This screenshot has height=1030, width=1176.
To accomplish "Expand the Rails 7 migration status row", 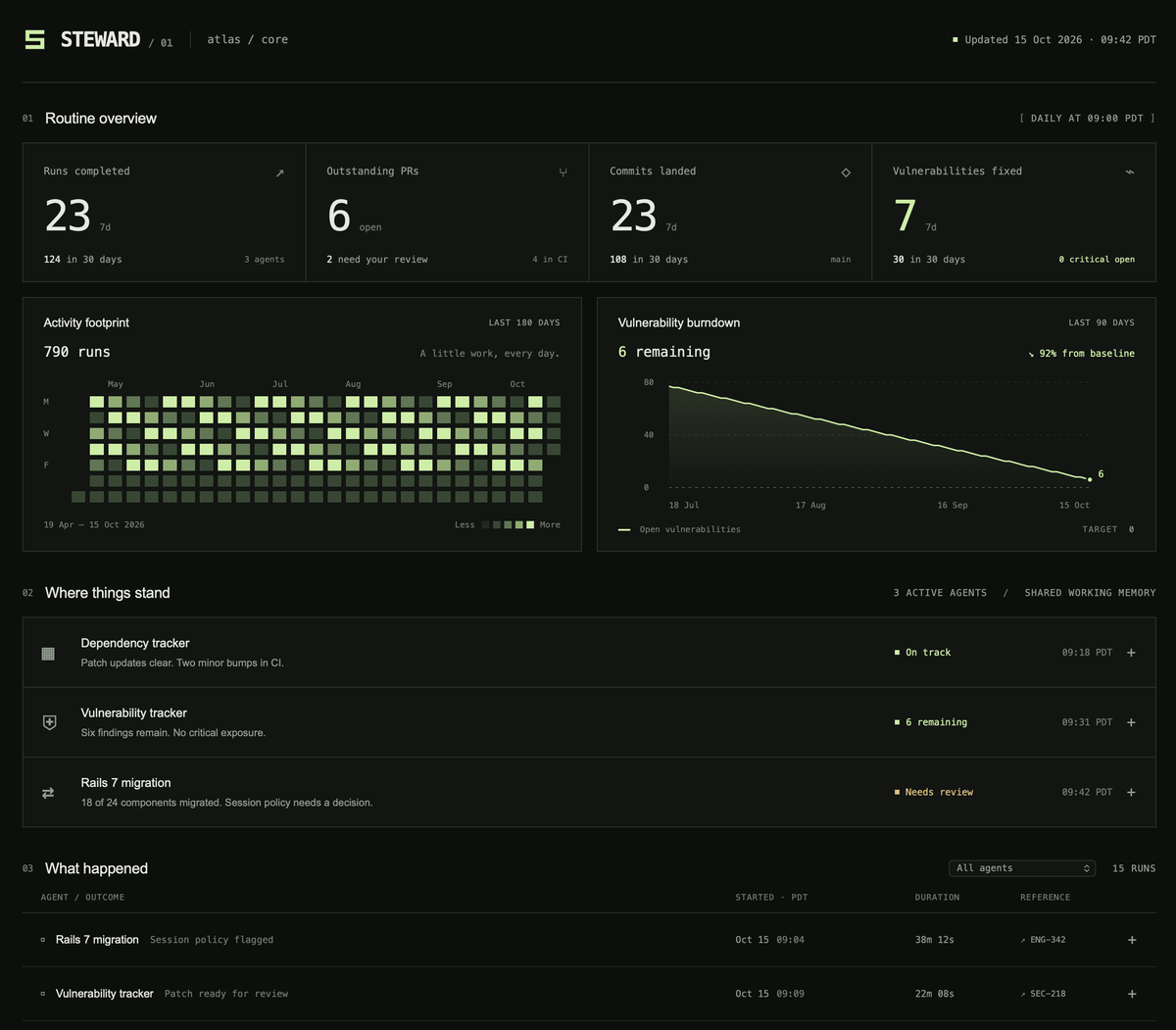I will (1131, 792).
